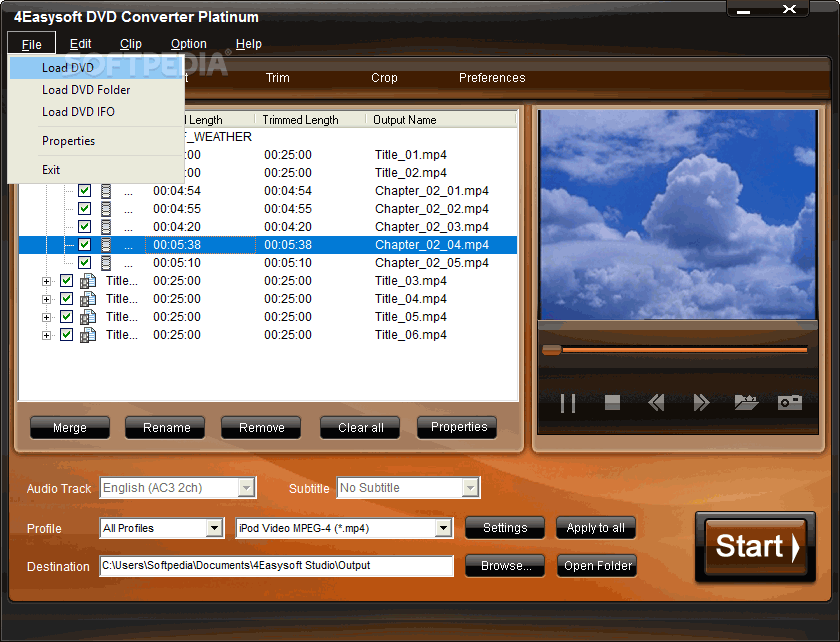This screenshot has height=642, width=840.
Task: Uncheck the Title_06.mp4 checkbox
Action: [66, 334]
